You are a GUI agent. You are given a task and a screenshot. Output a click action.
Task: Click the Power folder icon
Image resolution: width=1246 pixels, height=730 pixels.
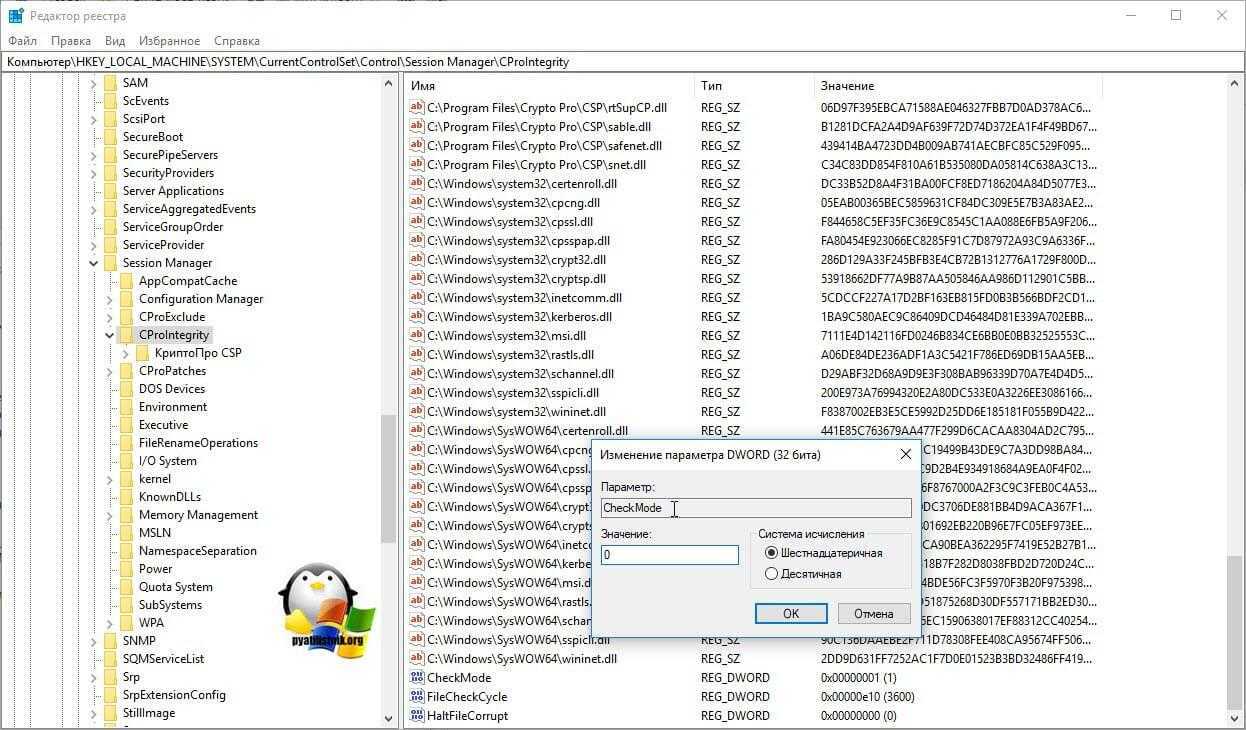(x=126, y=569)
